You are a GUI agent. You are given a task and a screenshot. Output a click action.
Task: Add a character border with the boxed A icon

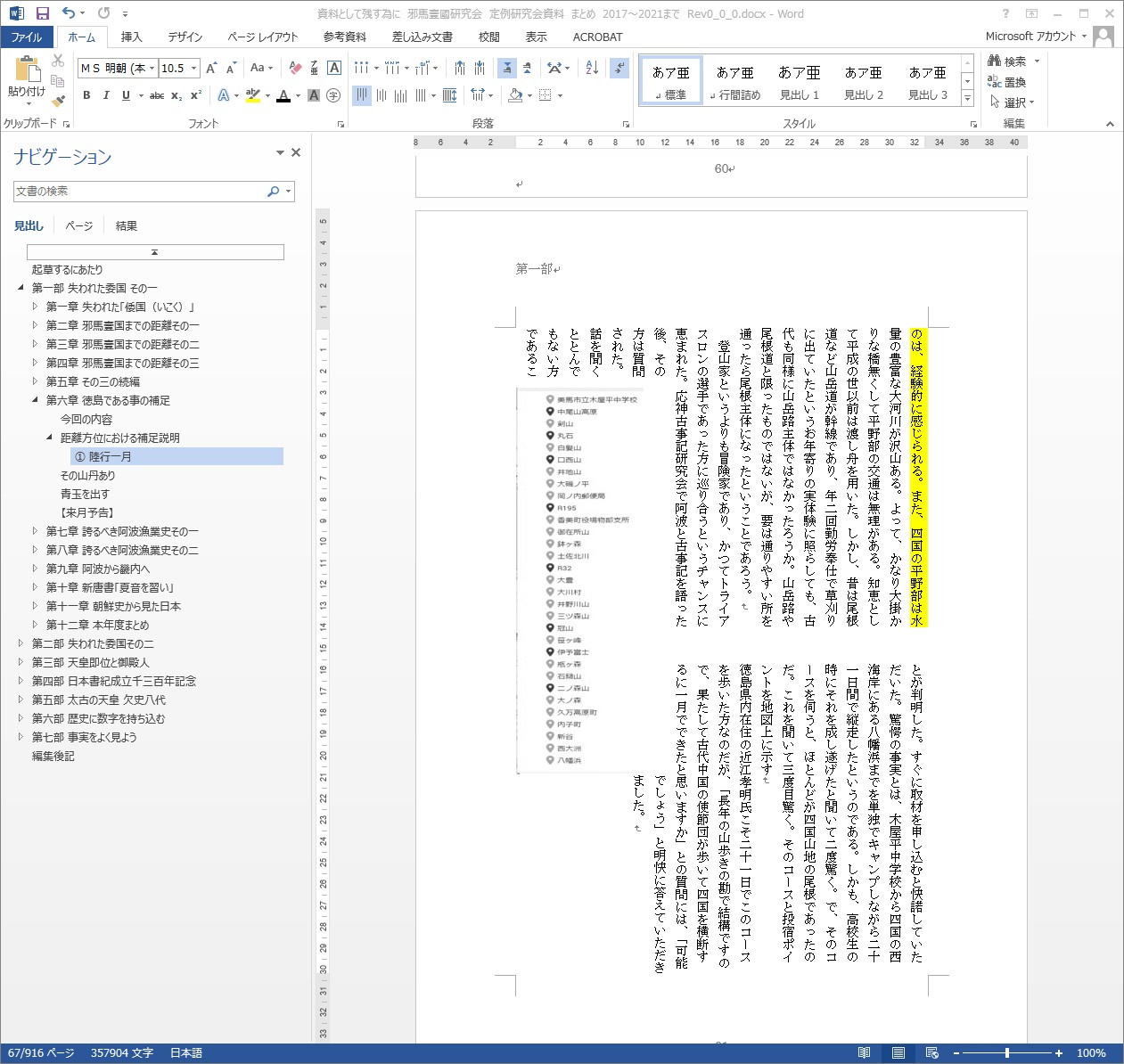tap(334, 68)
